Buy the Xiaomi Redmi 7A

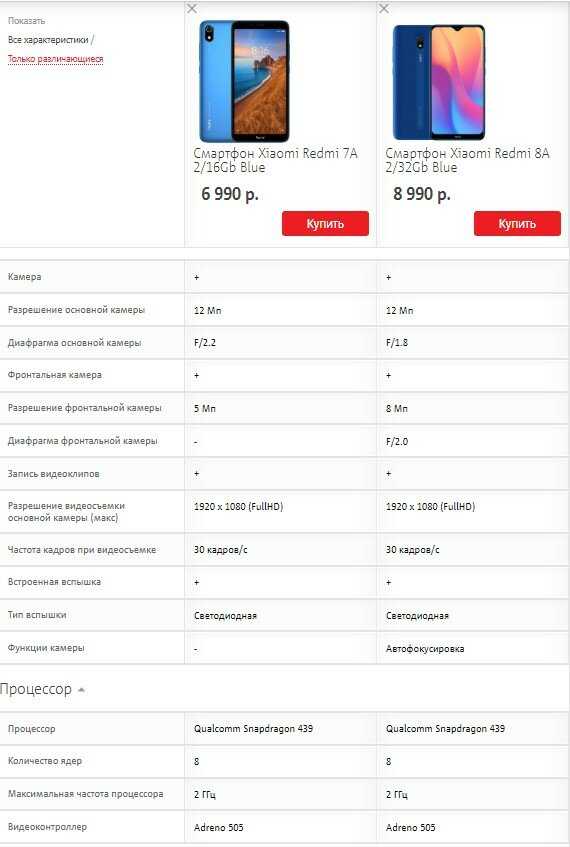[x=325, y=223]
